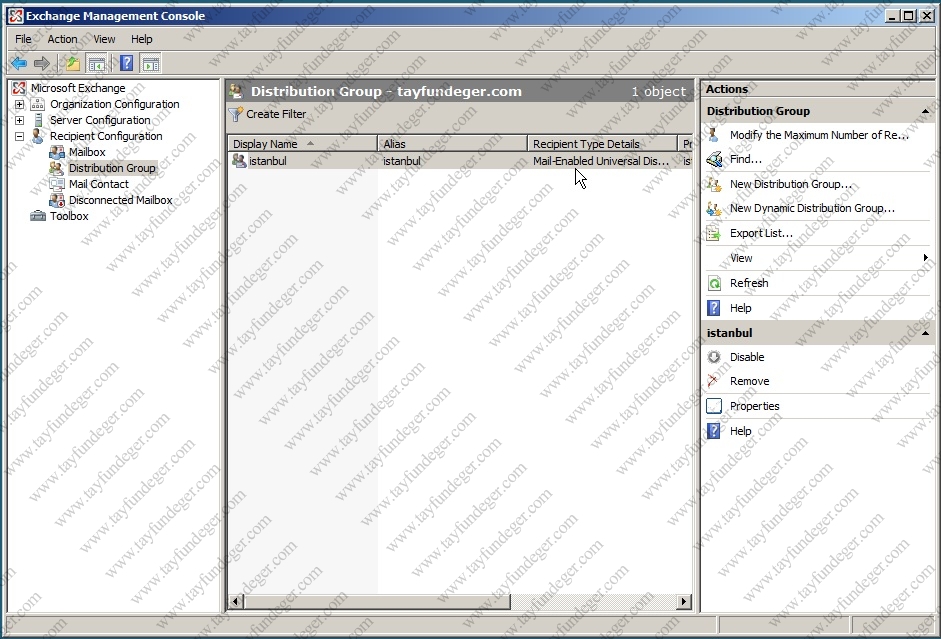The height and width of the screenshot is (639, 941).
Task: Click the Recipient Configuration tree icon
Action: 38,136
